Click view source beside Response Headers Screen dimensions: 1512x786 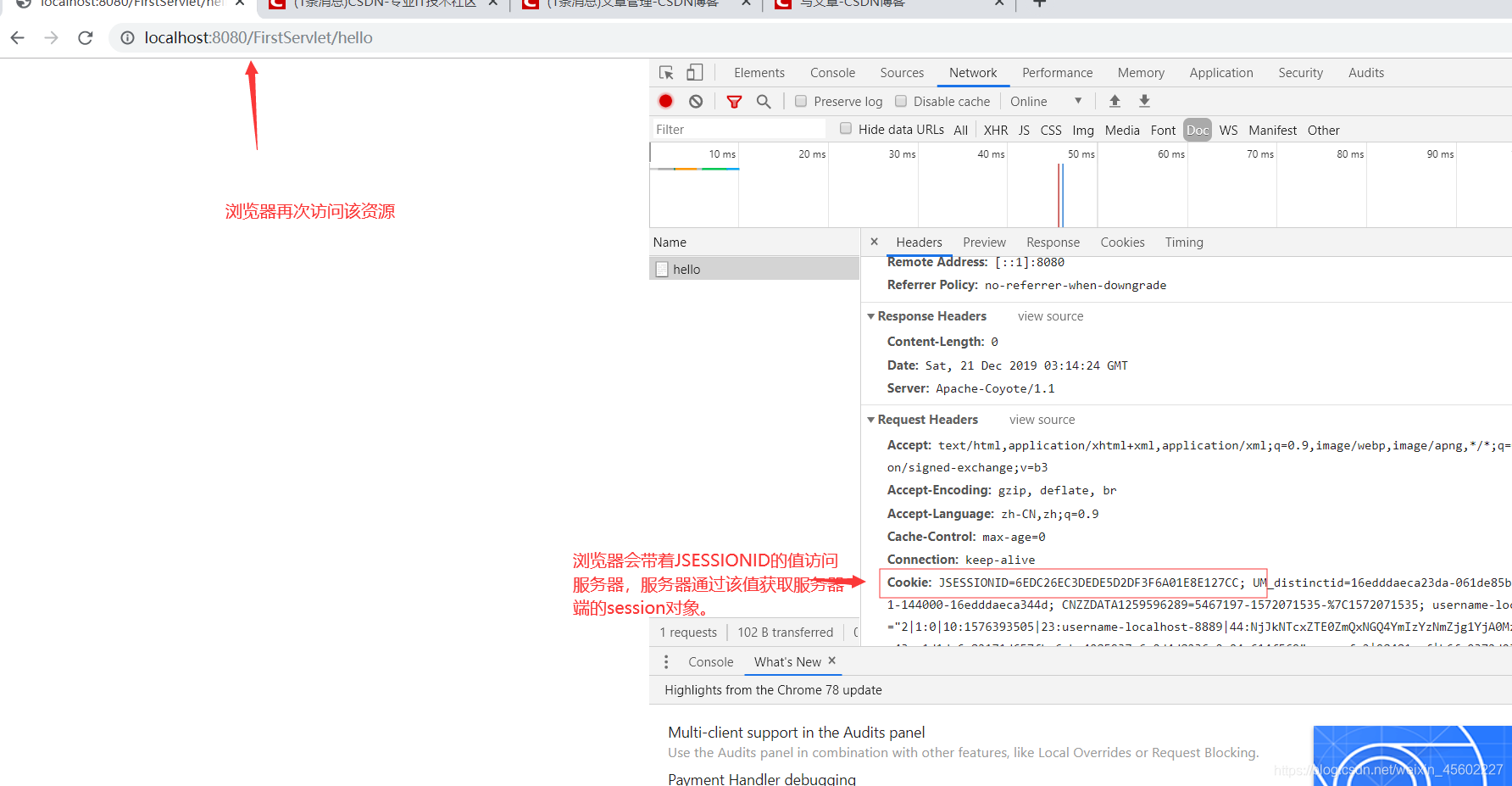[1050, 316]
